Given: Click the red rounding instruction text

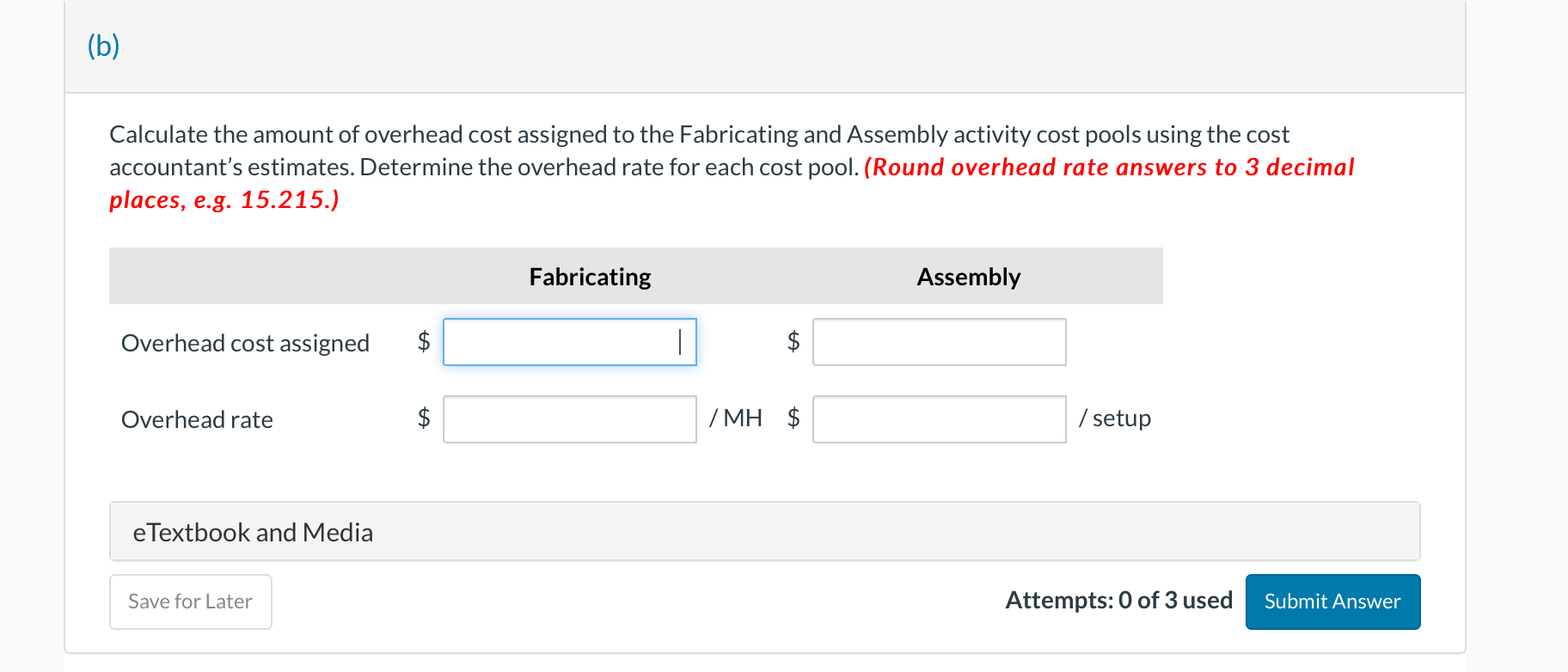Looking at the screenshot, I should 1109,168.
